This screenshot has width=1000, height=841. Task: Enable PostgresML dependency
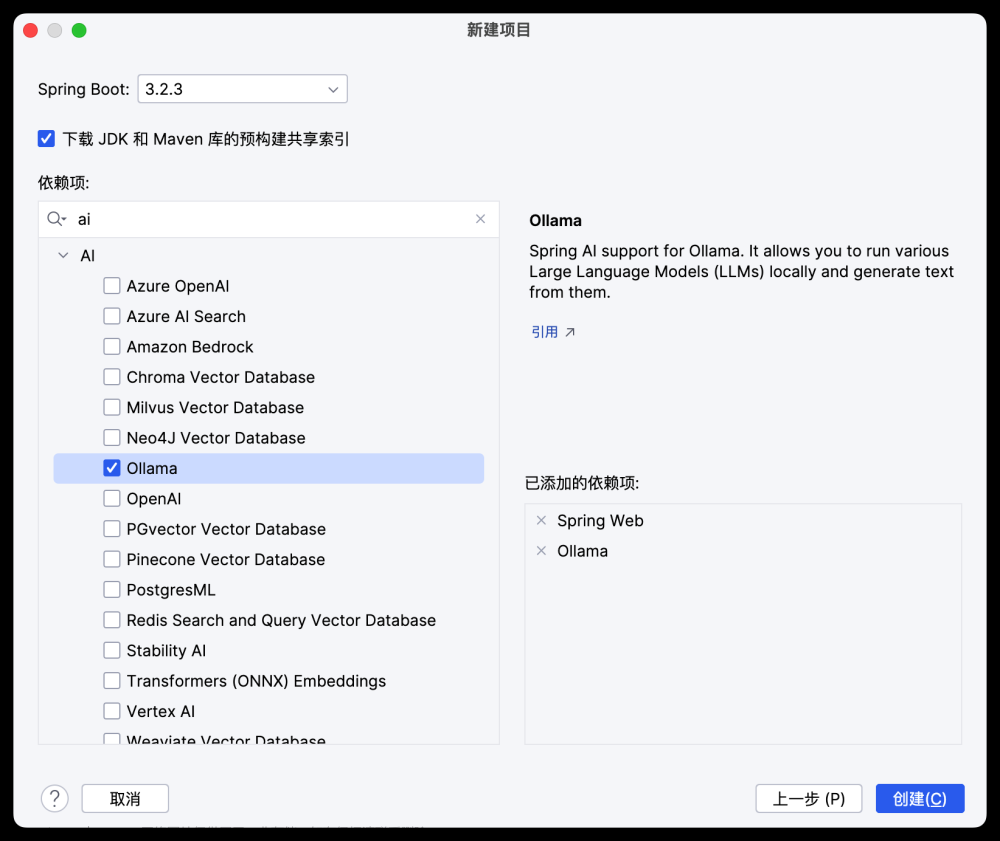click(112, 590)
